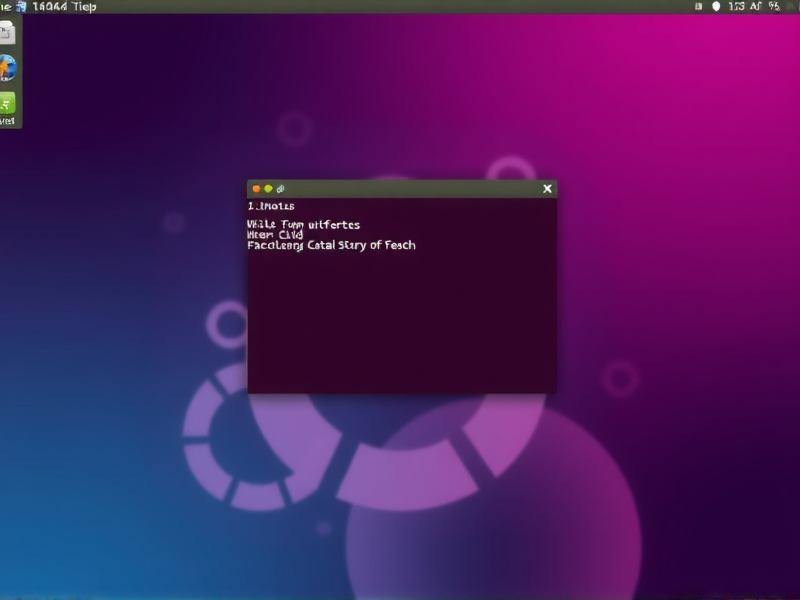Open the Home folder desktop icon
Image resolution: width=800 pixels, height=600 pixels.
pos(7,33)
